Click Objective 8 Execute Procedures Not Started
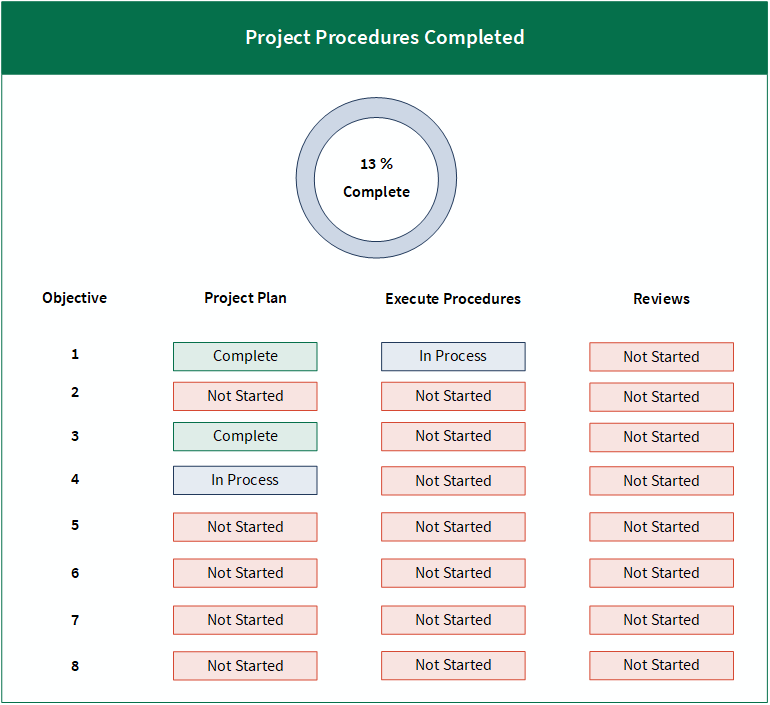The height and width of the screenshot is (705, 770). tap(453, 665)
